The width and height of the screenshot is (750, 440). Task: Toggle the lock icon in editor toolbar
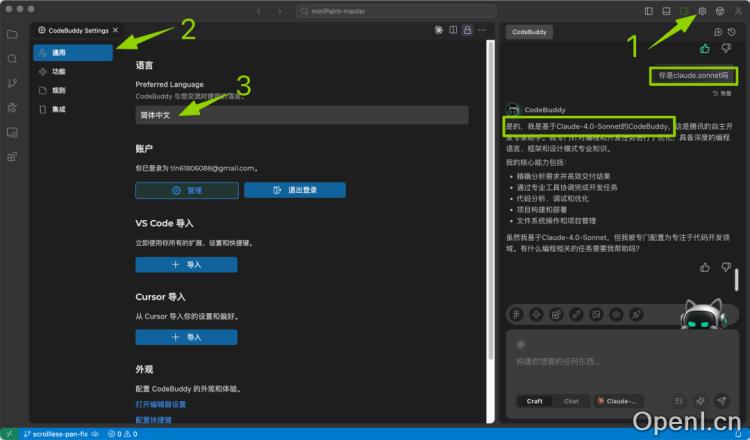click(467, 30)
